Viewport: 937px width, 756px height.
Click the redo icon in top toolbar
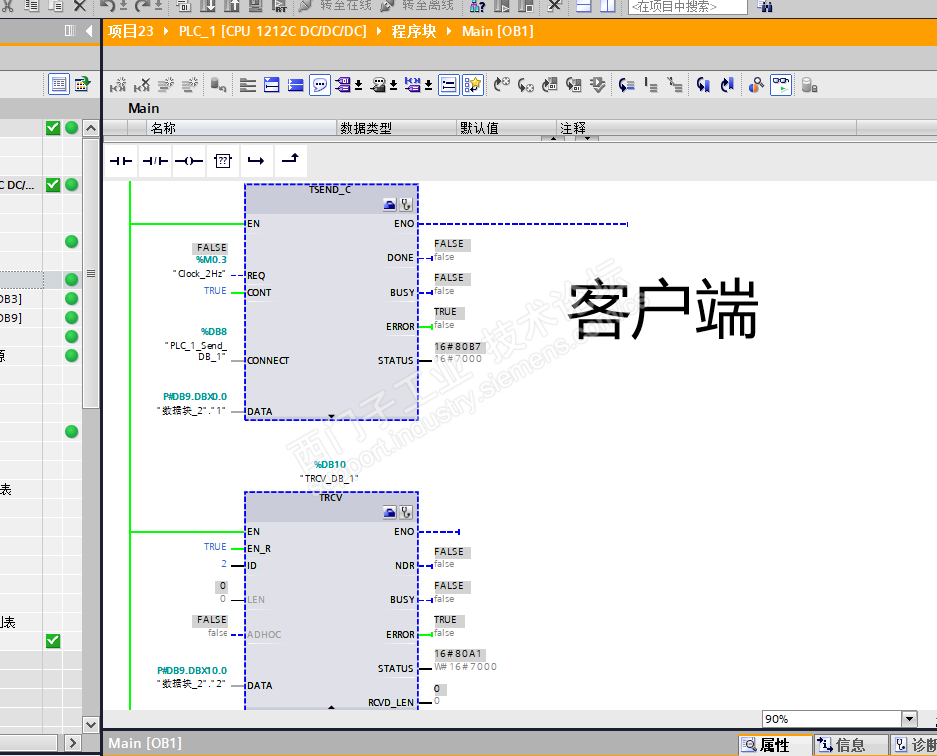[144, 6]
